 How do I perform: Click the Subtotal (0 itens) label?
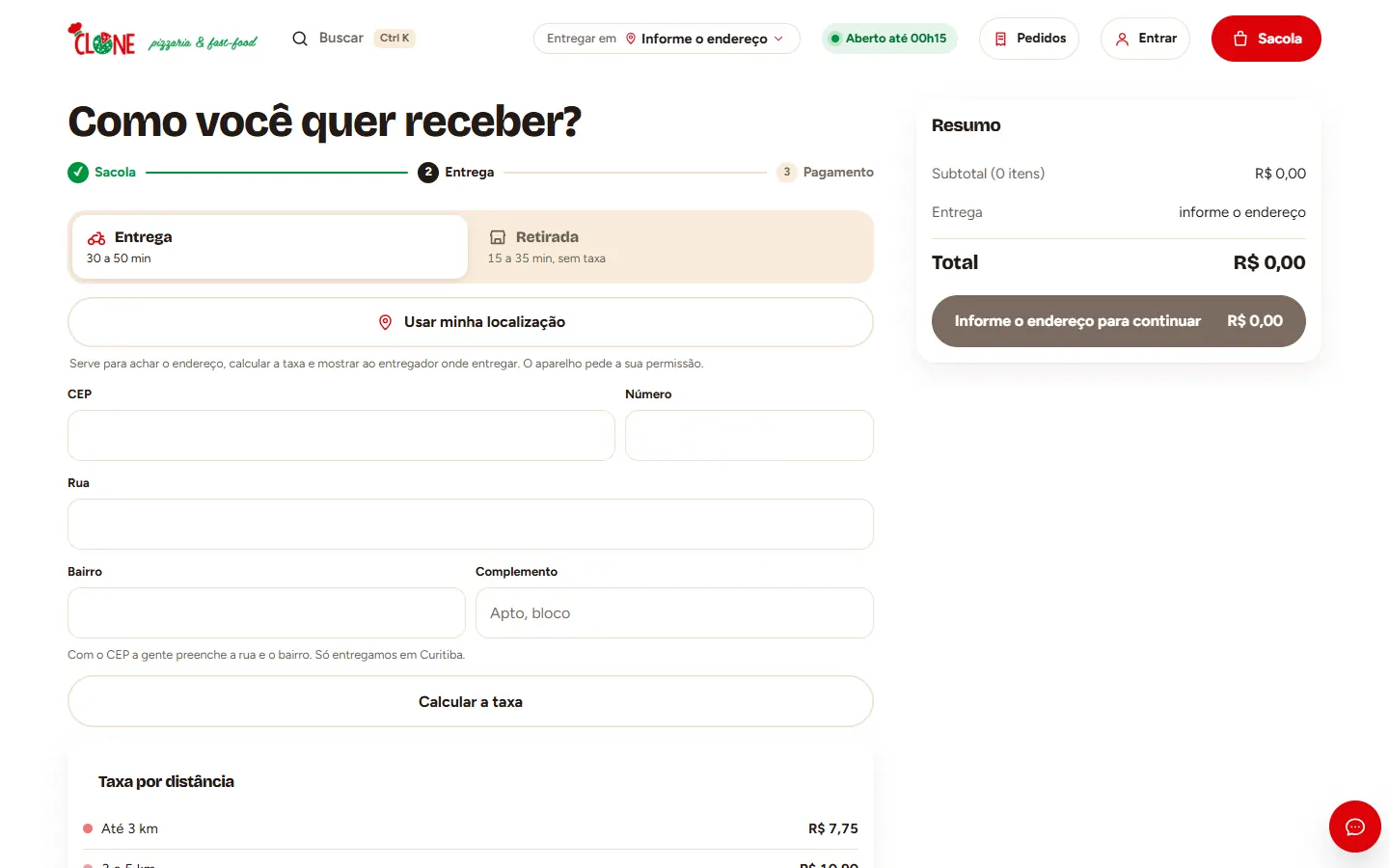coord(988,174)
